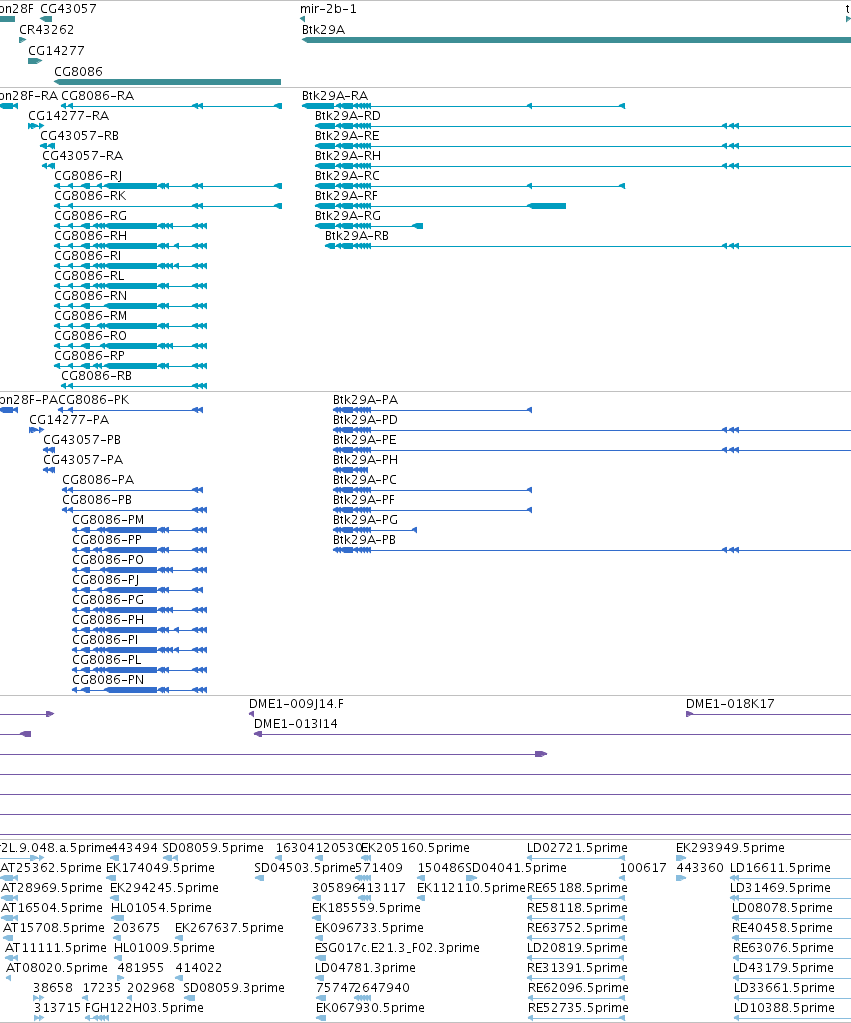
Task: Open protein CG43057-PB
Action: pos(82,440)
